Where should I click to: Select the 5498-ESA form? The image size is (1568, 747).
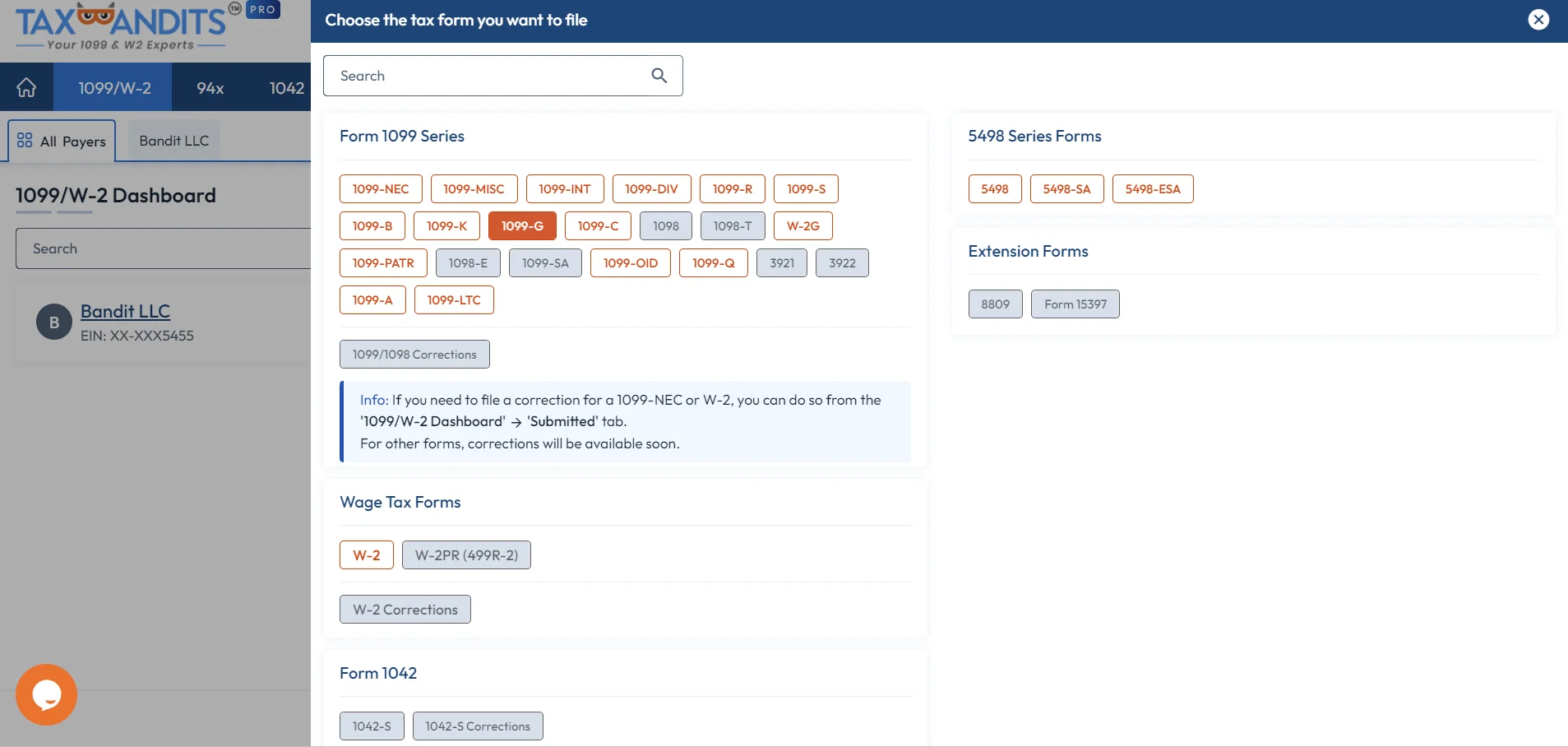coord(1153,188)
